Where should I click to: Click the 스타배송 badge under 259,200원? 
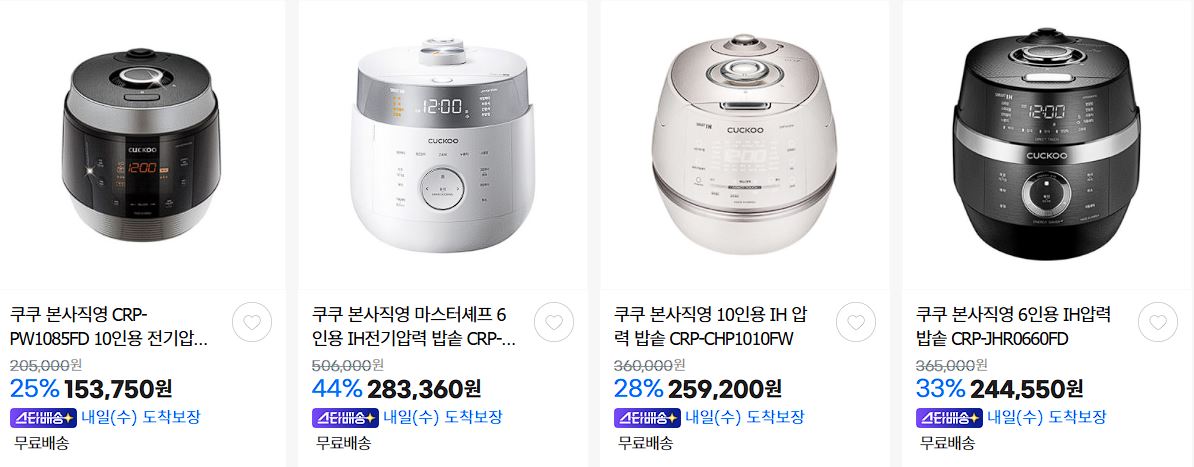coord(646,417)
